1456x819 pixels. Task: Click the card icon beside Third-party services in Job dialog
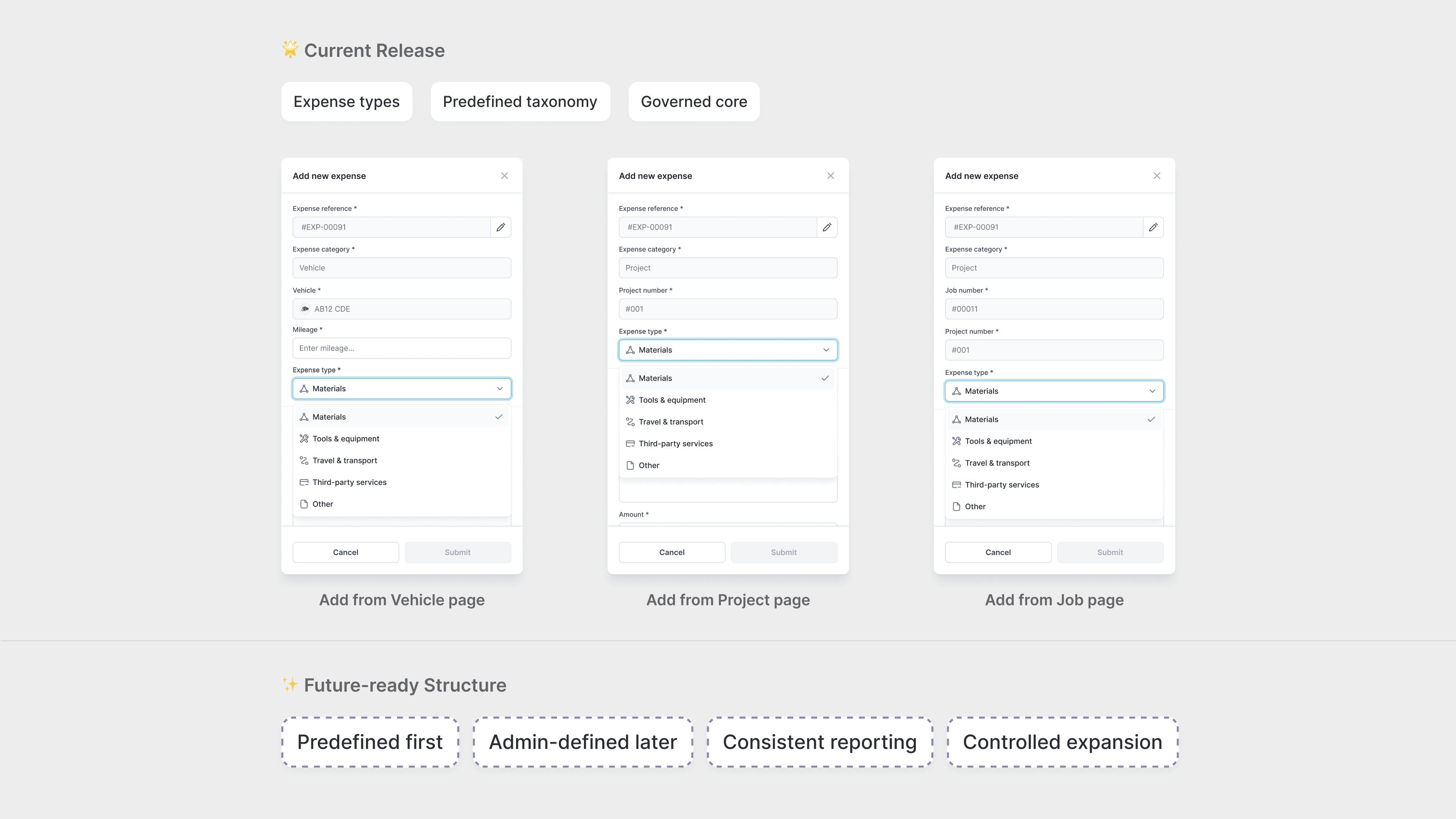click(956, 485)
